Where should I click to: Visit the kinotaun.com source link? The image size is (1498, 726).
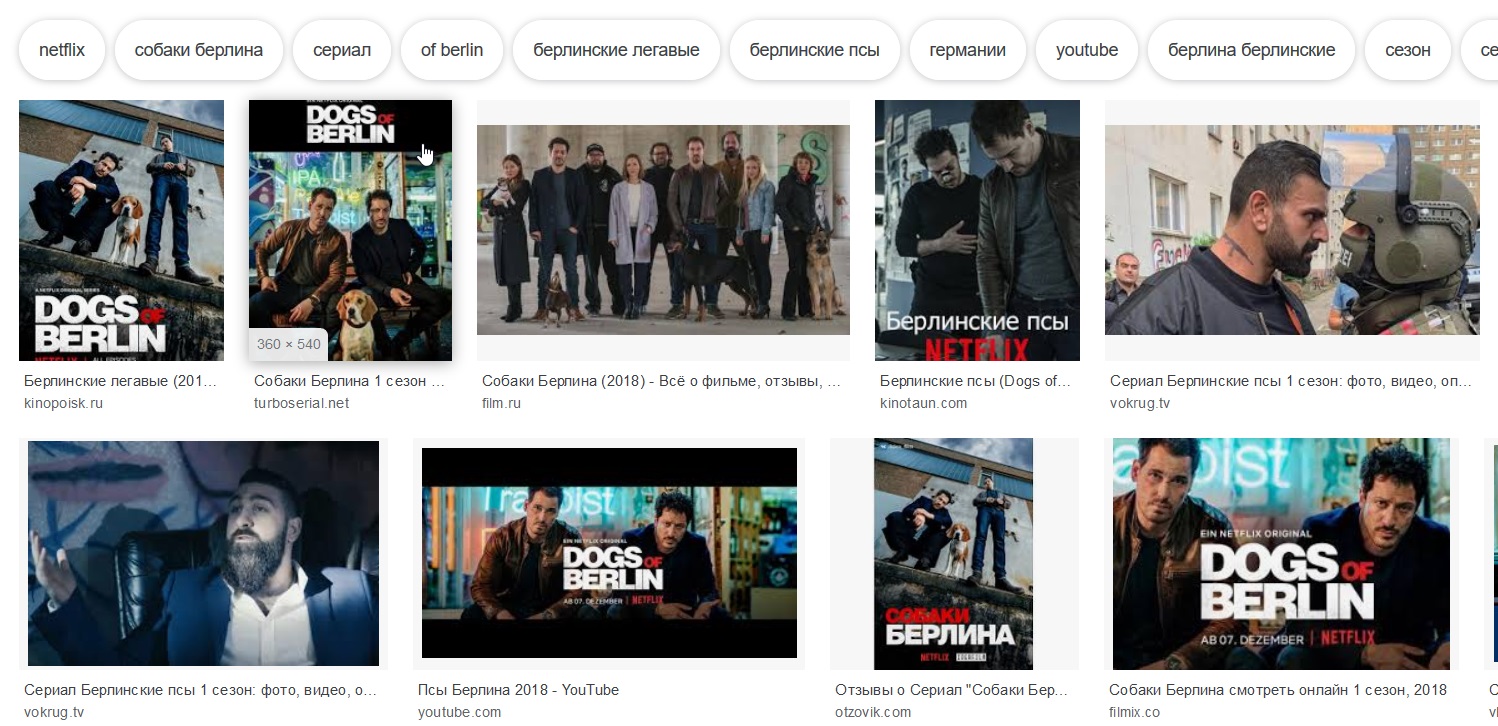coord(923,403)
